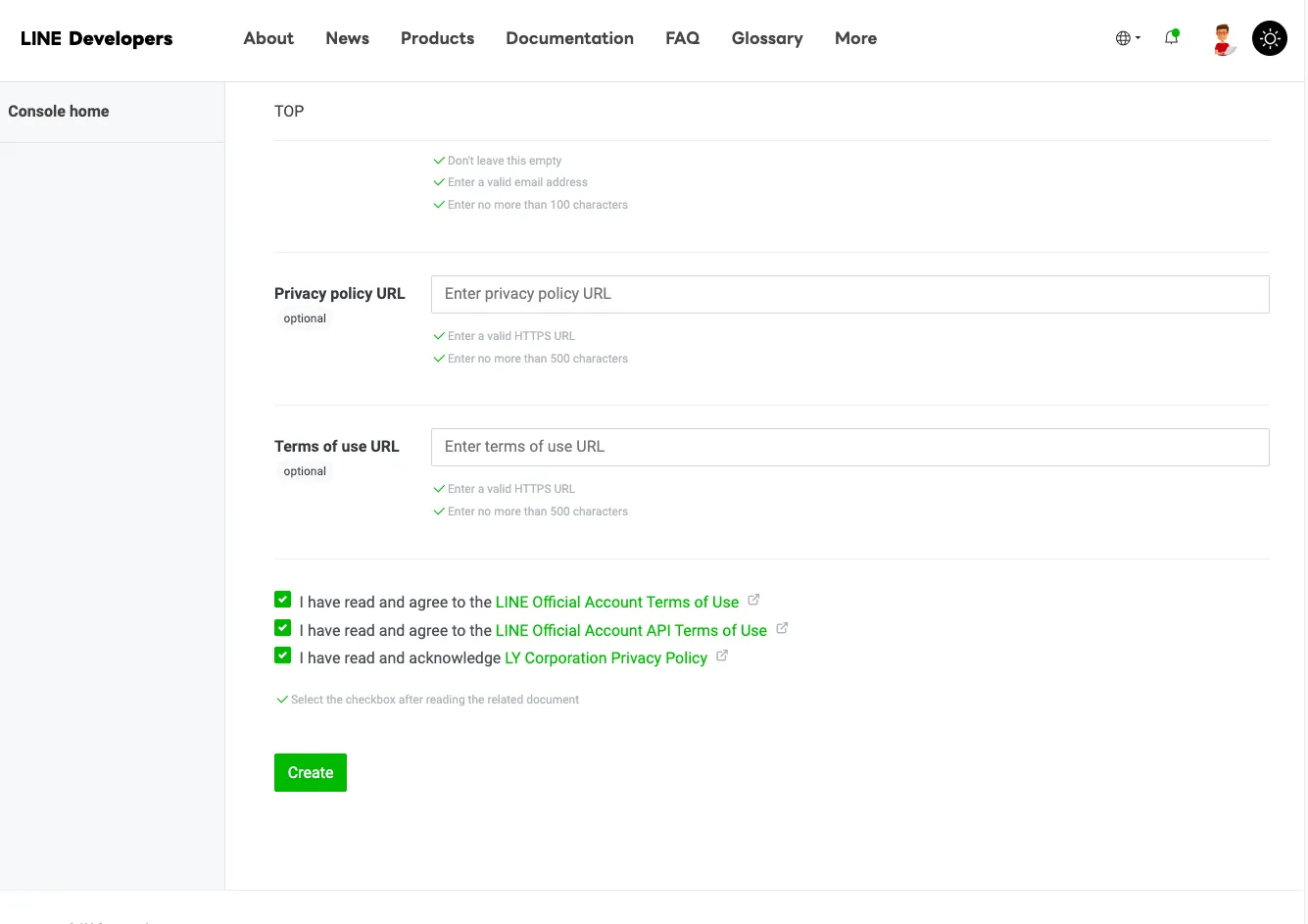Uncheck the LY Corporation Privacy Policy checkbox
Image resolution: width=1308 pixels, height=924 pixels.
pyautogui.click(x=283, y=656)
